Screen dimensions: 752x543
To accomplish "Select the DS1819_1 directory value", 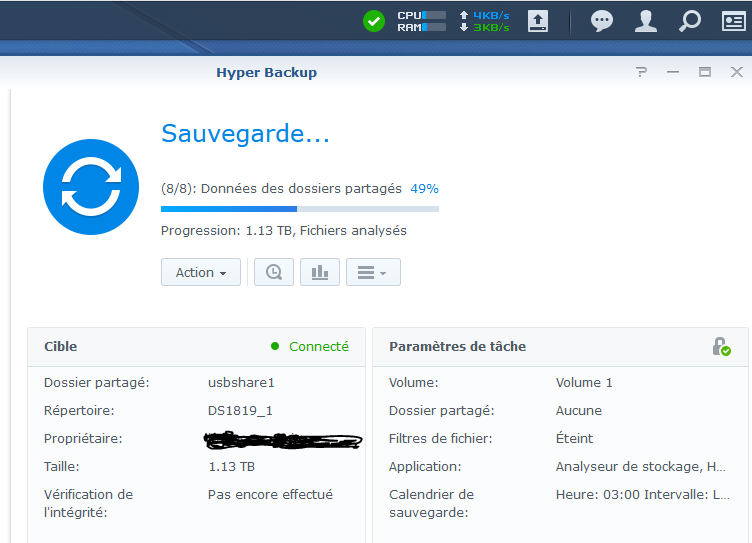I will click(x=240, y=411).
